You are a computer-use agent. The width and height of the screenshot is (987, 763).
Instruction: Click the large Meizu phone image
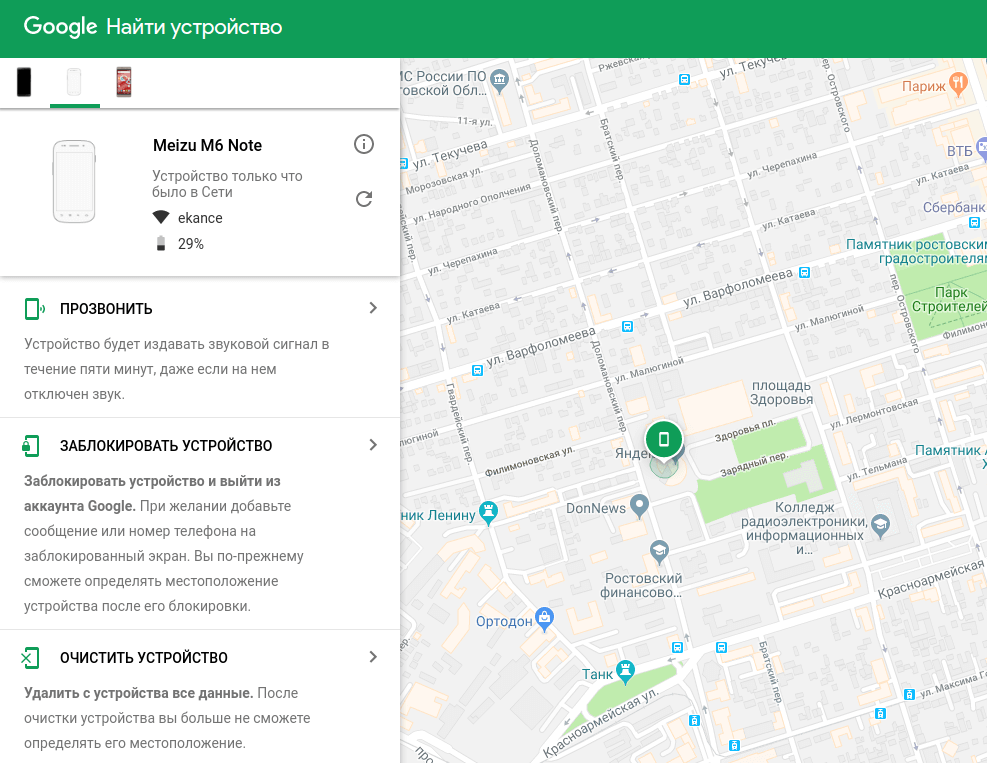click(74, 181)
